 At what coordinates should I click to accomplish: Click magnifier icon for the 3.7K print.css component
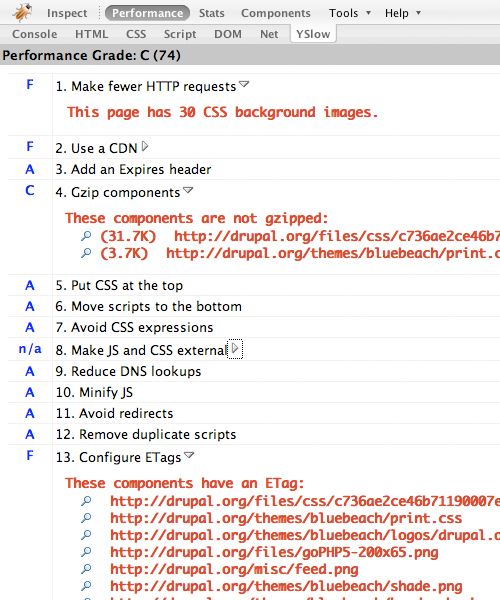pyautogui.click(x=86, y=253)
